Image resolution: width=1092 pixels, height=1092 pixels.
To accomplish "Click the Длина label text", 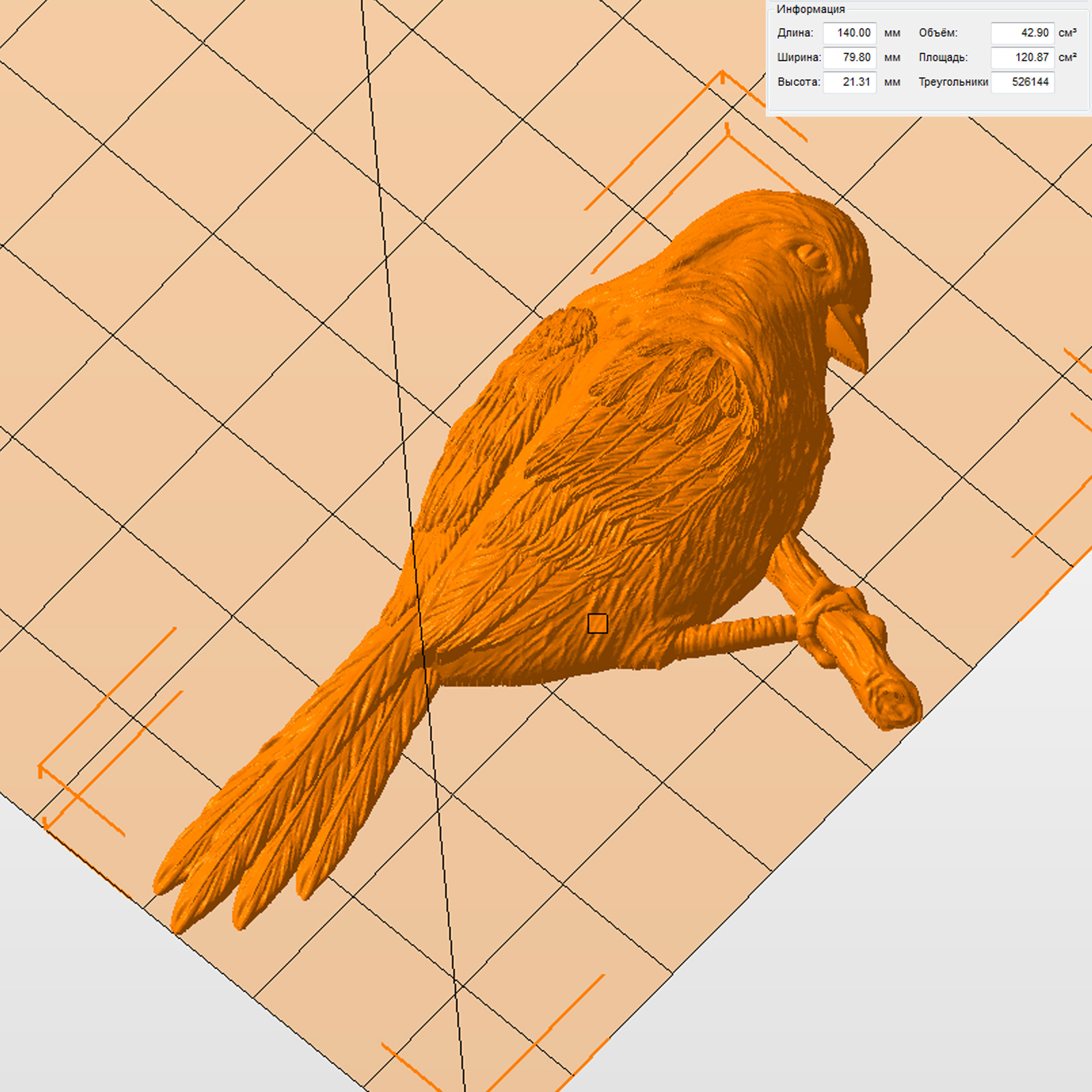I will [x=795, y=33].
